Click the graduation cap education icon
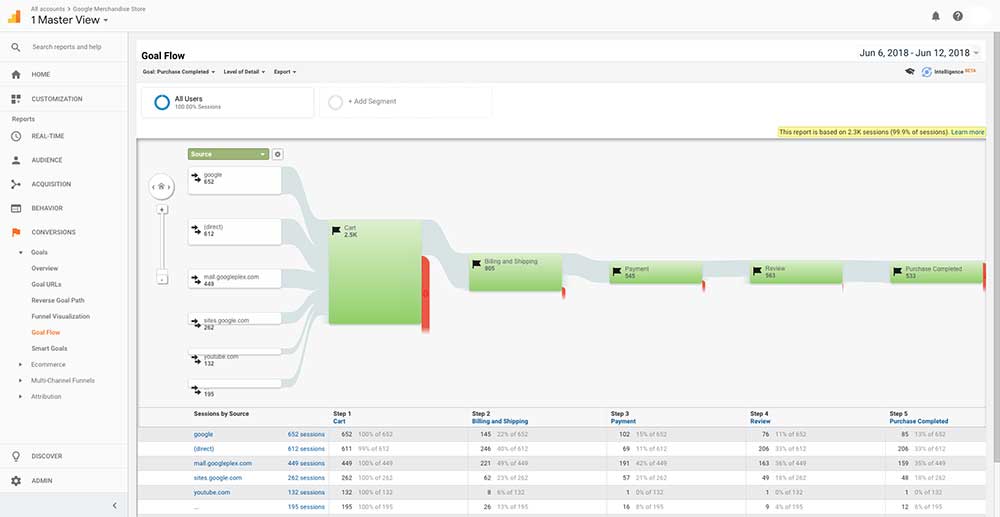Image resolution: width=1000 pixels, height=517 pixels. [x=909, y=72]
